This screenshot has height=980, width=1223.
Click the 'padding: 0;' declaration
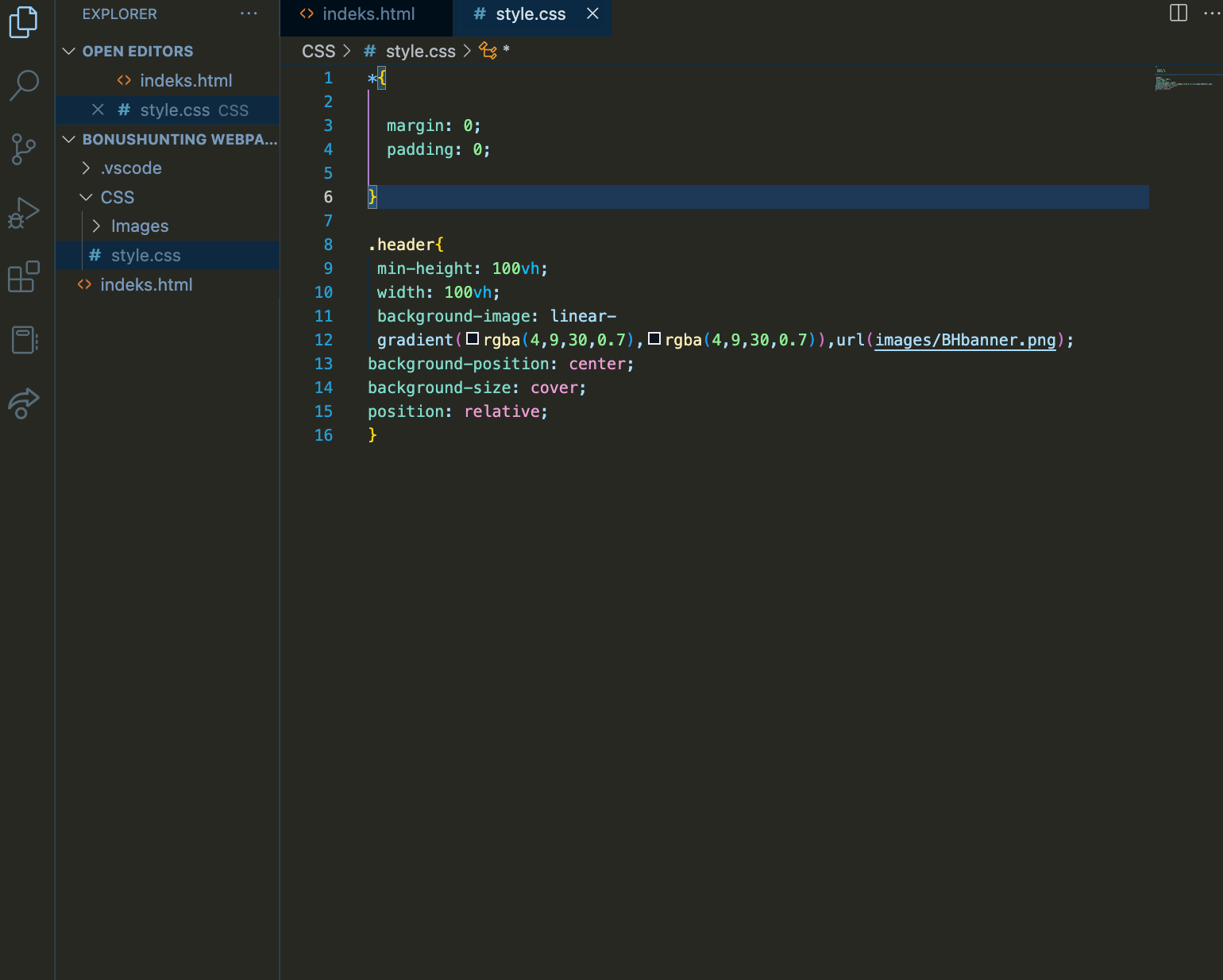pos(438,149)
